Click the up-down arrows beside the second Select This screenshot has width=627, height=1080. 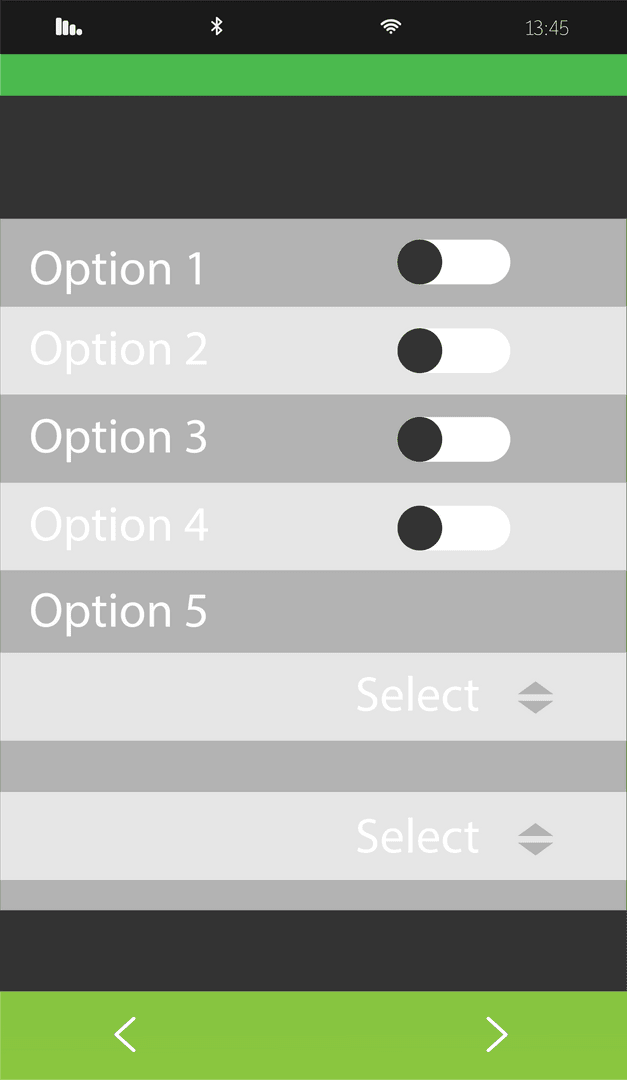coord(536,838)
